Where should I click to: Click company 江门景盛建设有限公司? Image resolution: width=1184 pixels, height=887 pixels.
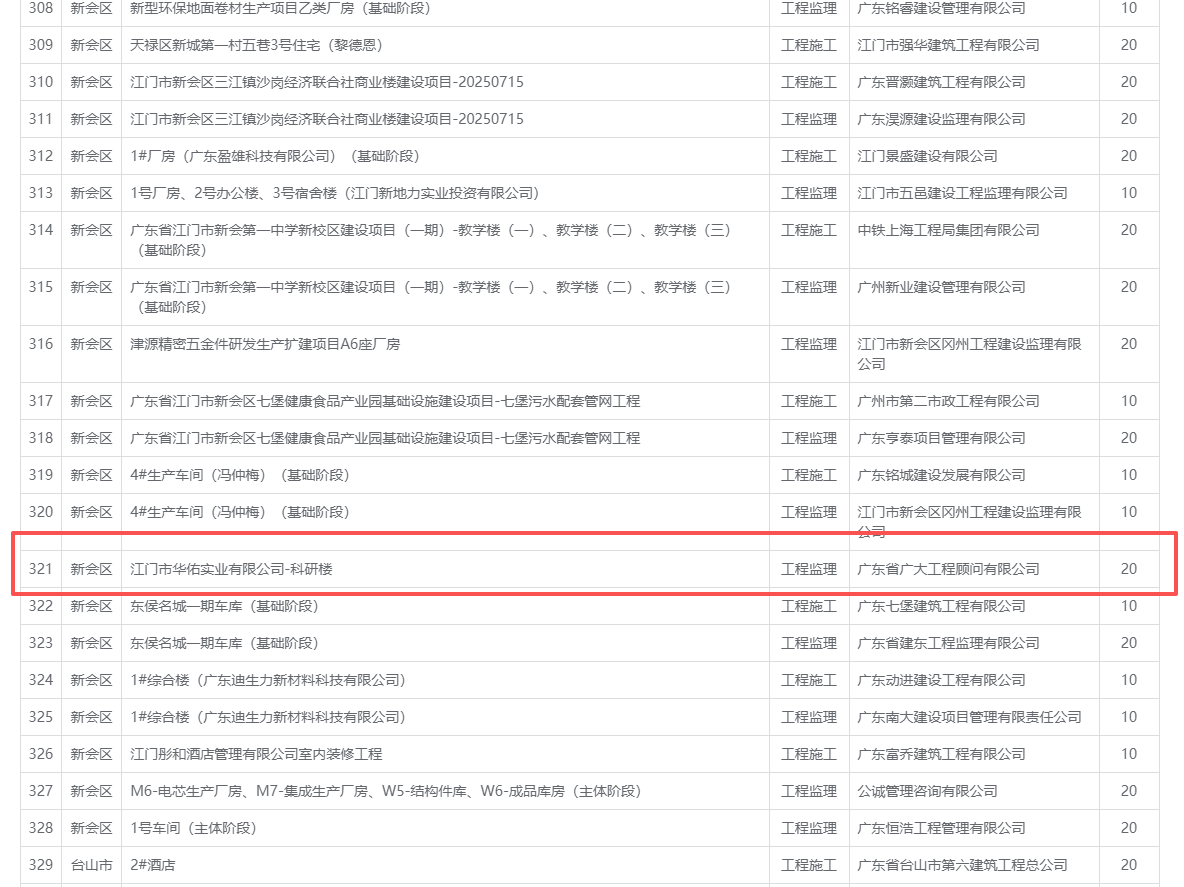click(927, 156)
